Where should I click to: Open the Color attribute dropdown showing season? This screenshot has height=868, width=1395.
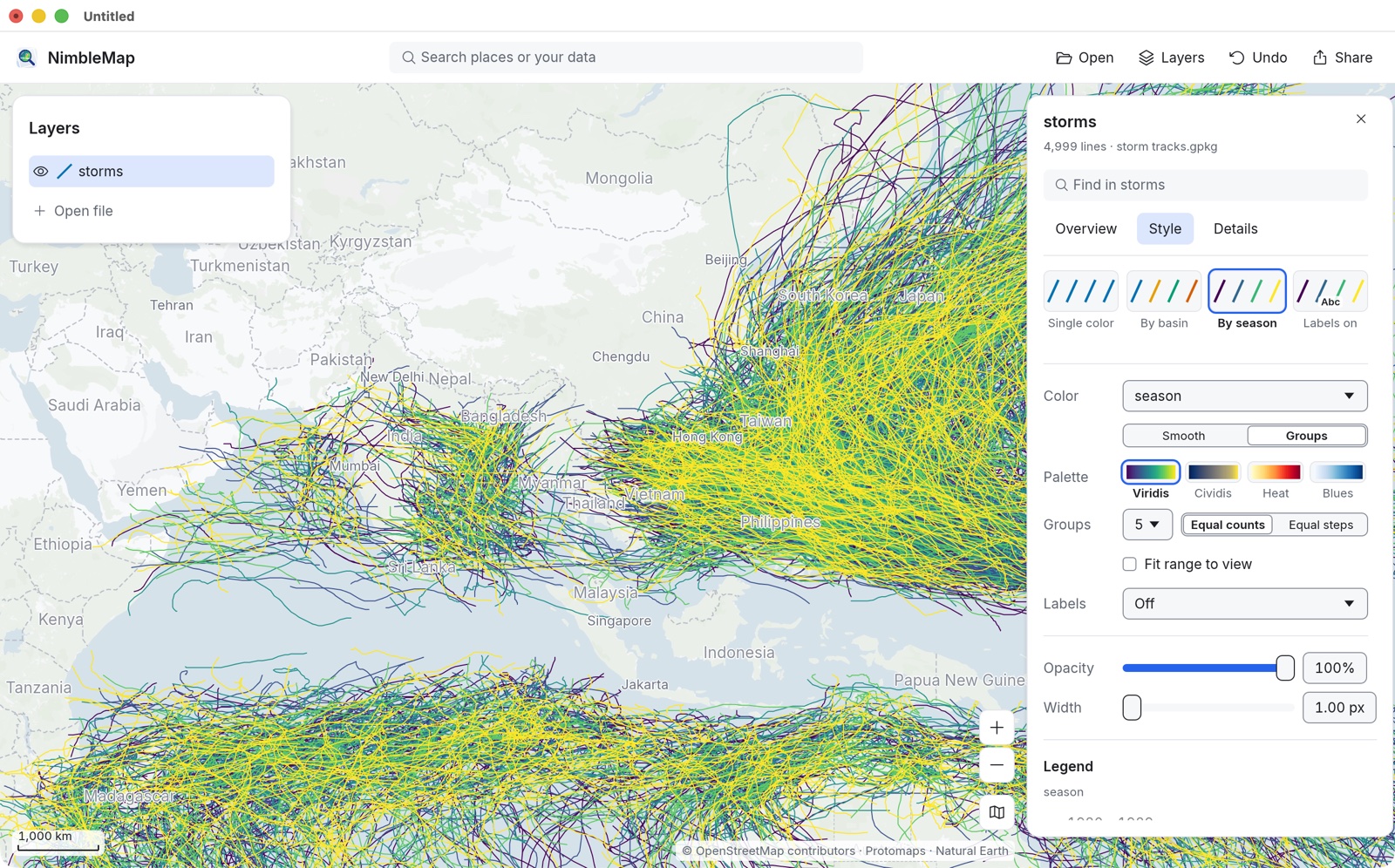(1244, 396)
